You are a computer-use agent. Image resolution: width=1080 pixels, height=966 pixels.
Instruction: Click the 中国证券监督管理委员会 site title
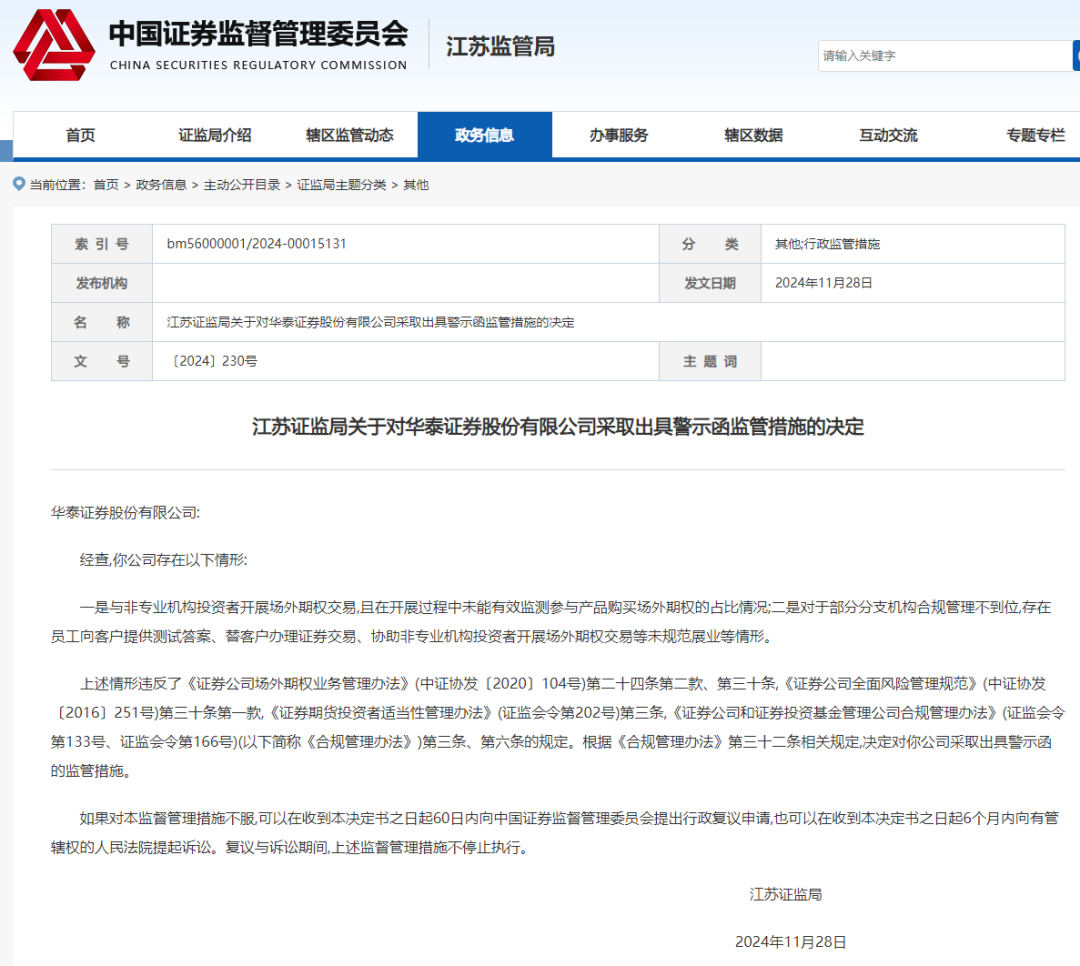coord(258,34)
